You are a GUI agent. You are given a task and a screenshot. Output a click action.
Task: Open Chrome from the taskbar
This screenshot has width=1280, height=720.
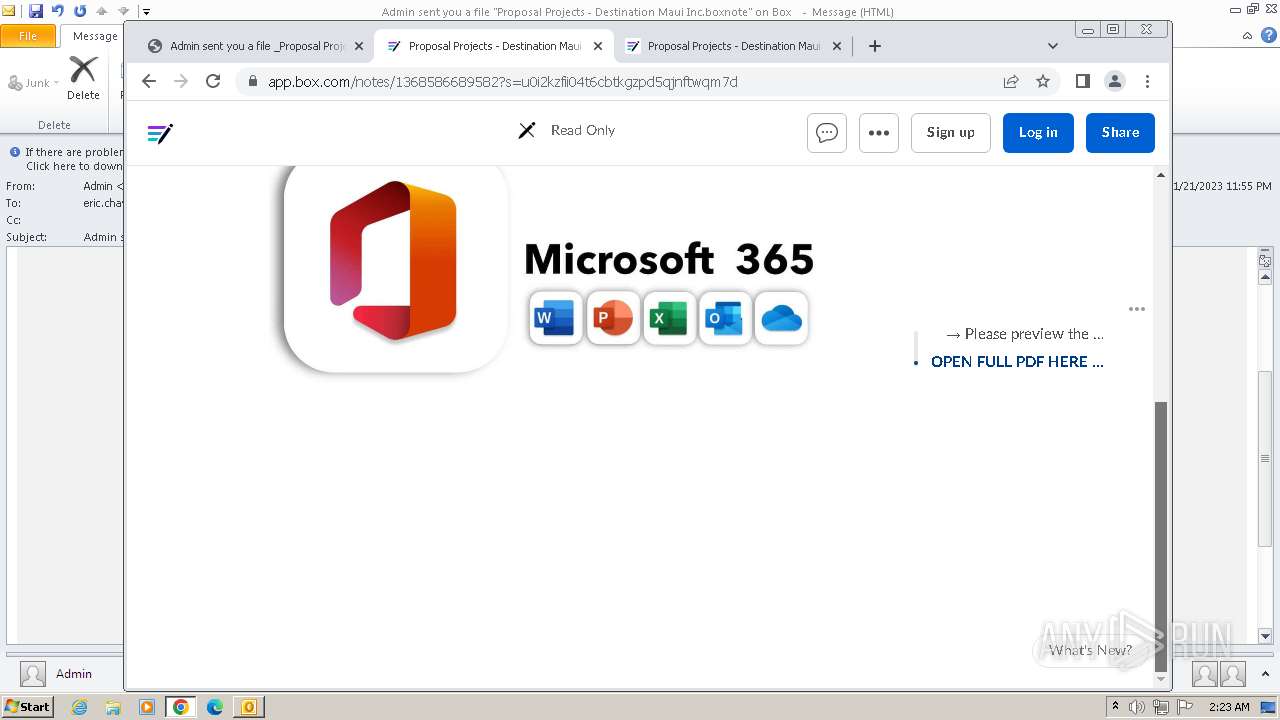(181, 707)
